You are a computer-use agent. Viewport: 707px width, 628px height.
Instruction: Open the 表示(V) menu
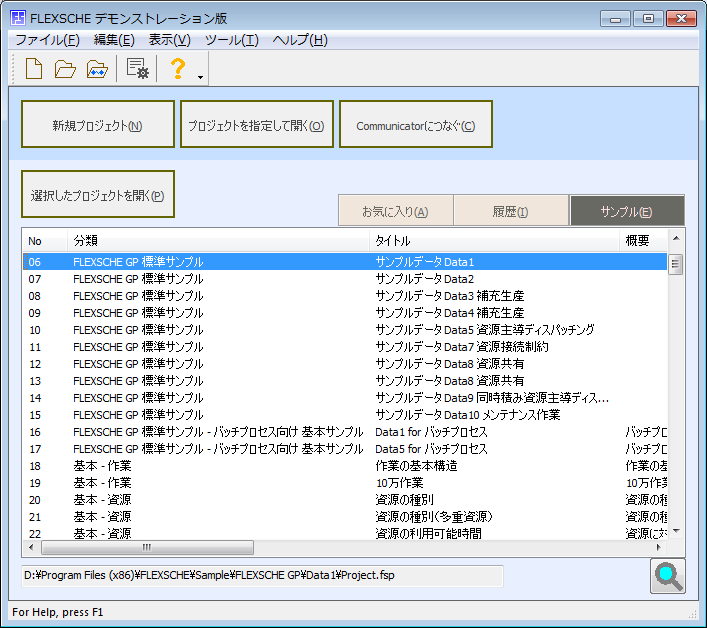click(169, 40)
